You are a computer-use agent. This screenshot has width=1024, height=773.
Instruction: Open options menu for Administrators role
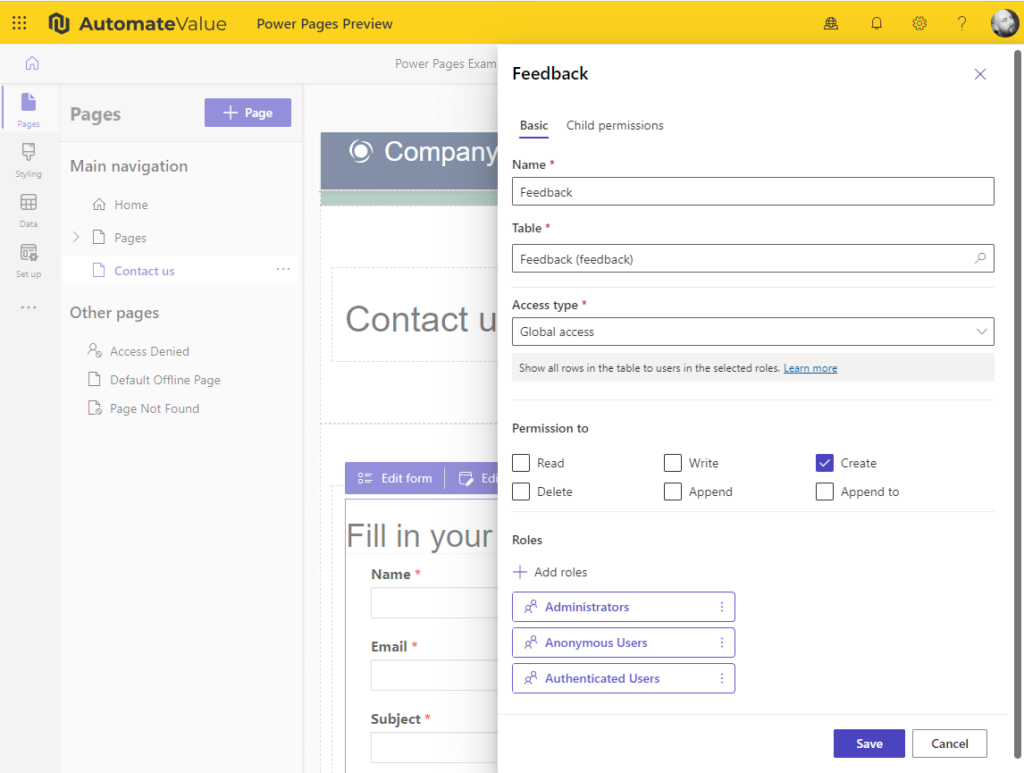pos(722,606)
